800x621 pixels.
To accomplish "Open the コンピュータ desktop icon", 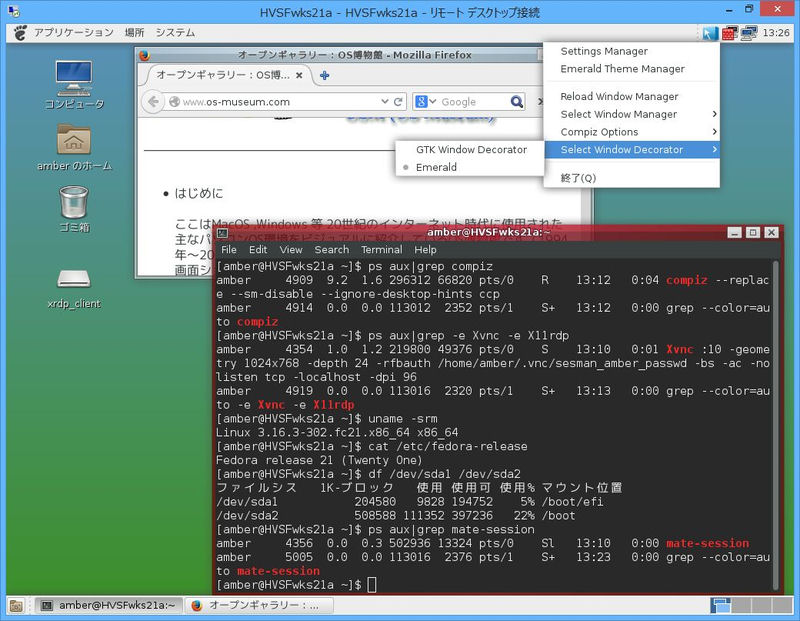I will 74,85.
